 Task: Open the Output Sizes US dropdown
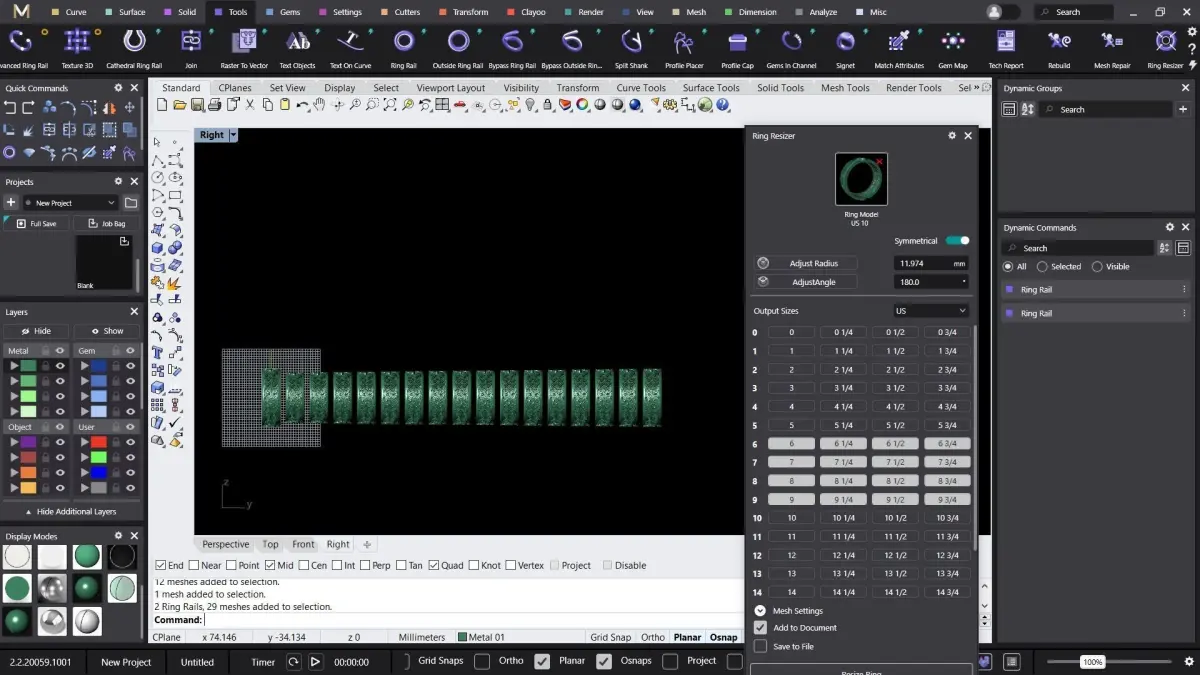pos(931,311)
